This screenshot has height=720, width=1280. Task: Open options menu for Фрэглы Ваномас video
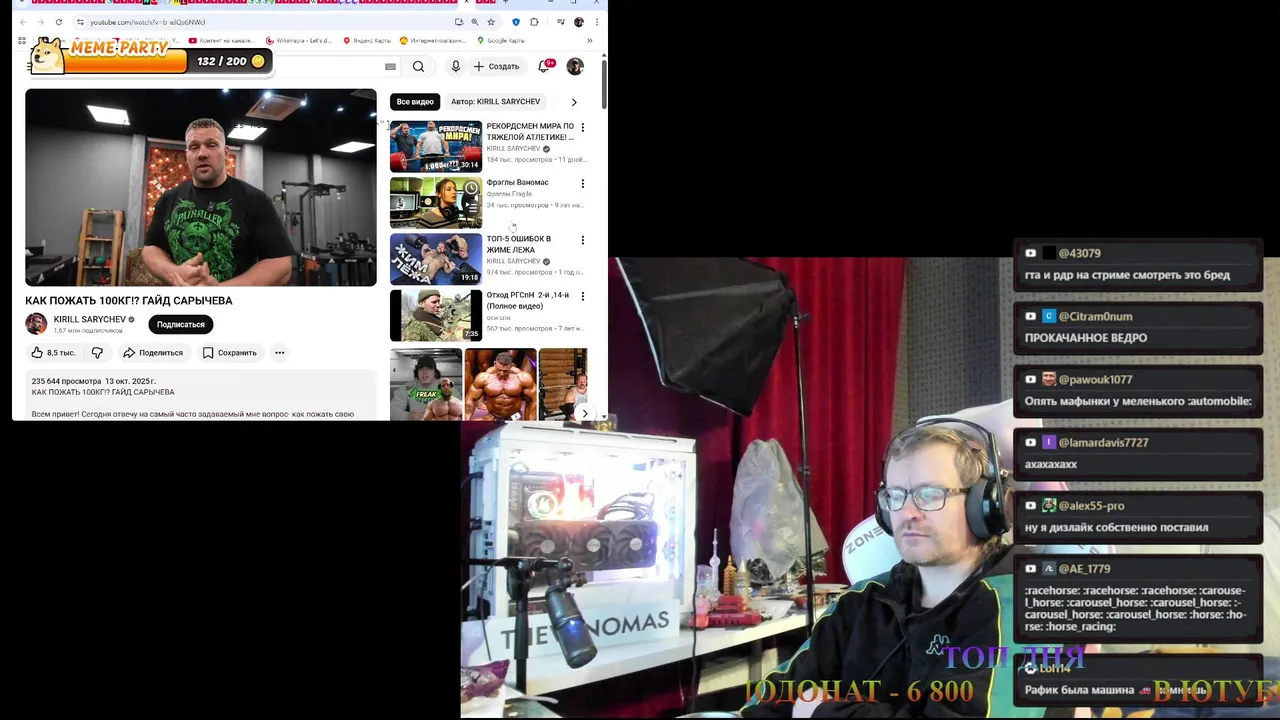point(582,184)
